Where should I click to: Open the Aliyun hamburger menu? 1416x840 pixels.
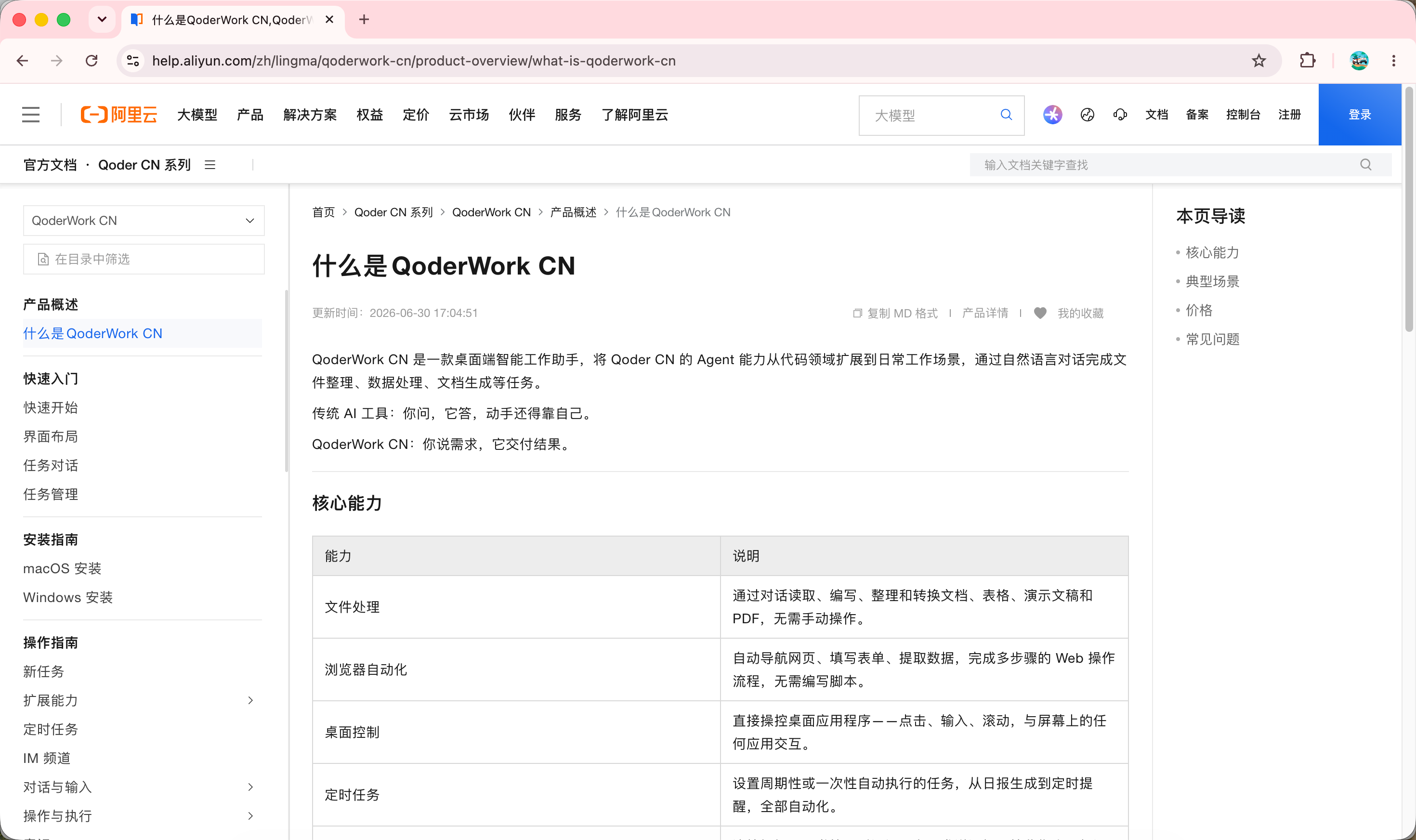[31, 115]
